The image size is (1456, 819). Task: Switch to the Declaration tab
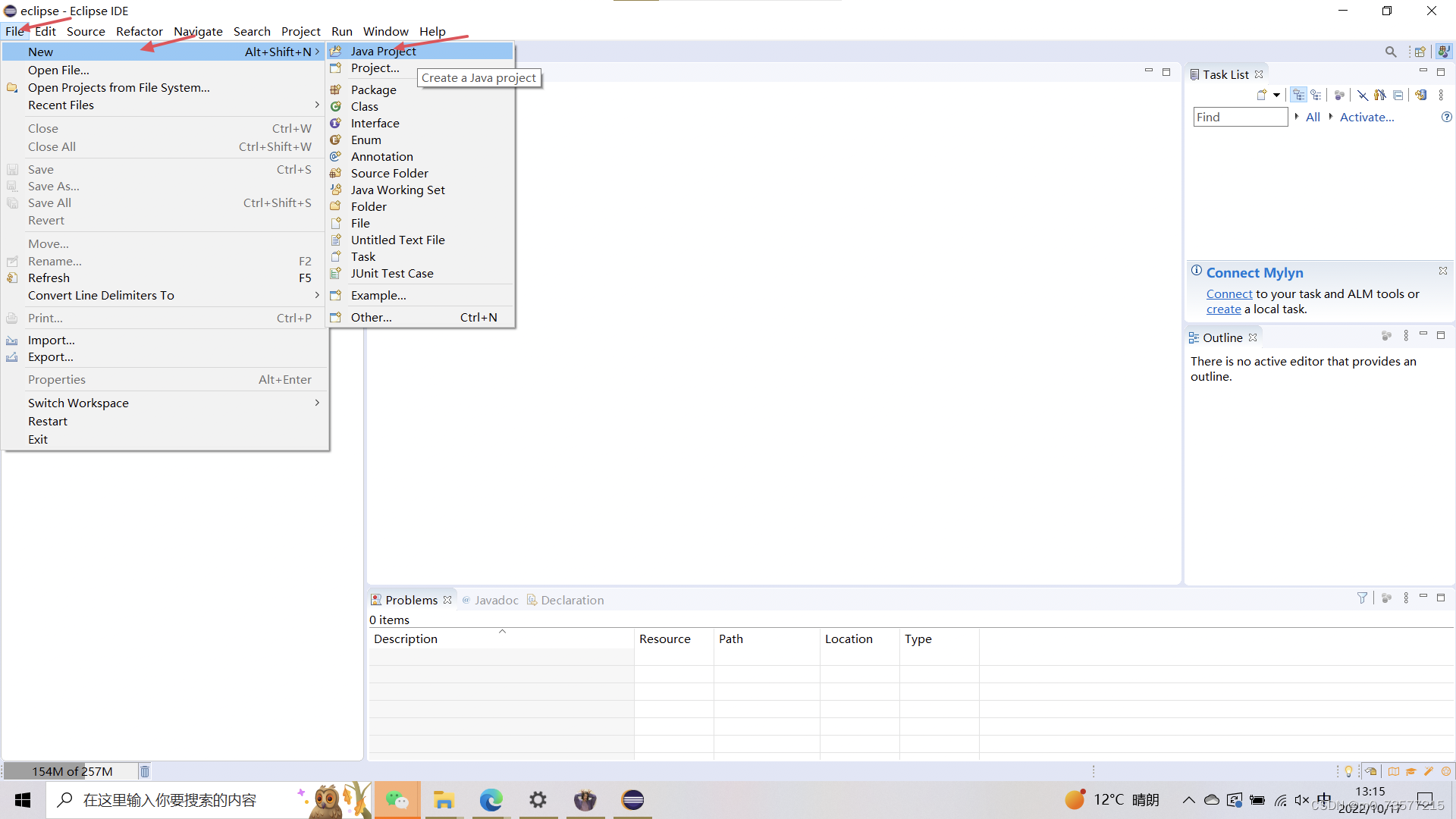(x=566, y=600)
